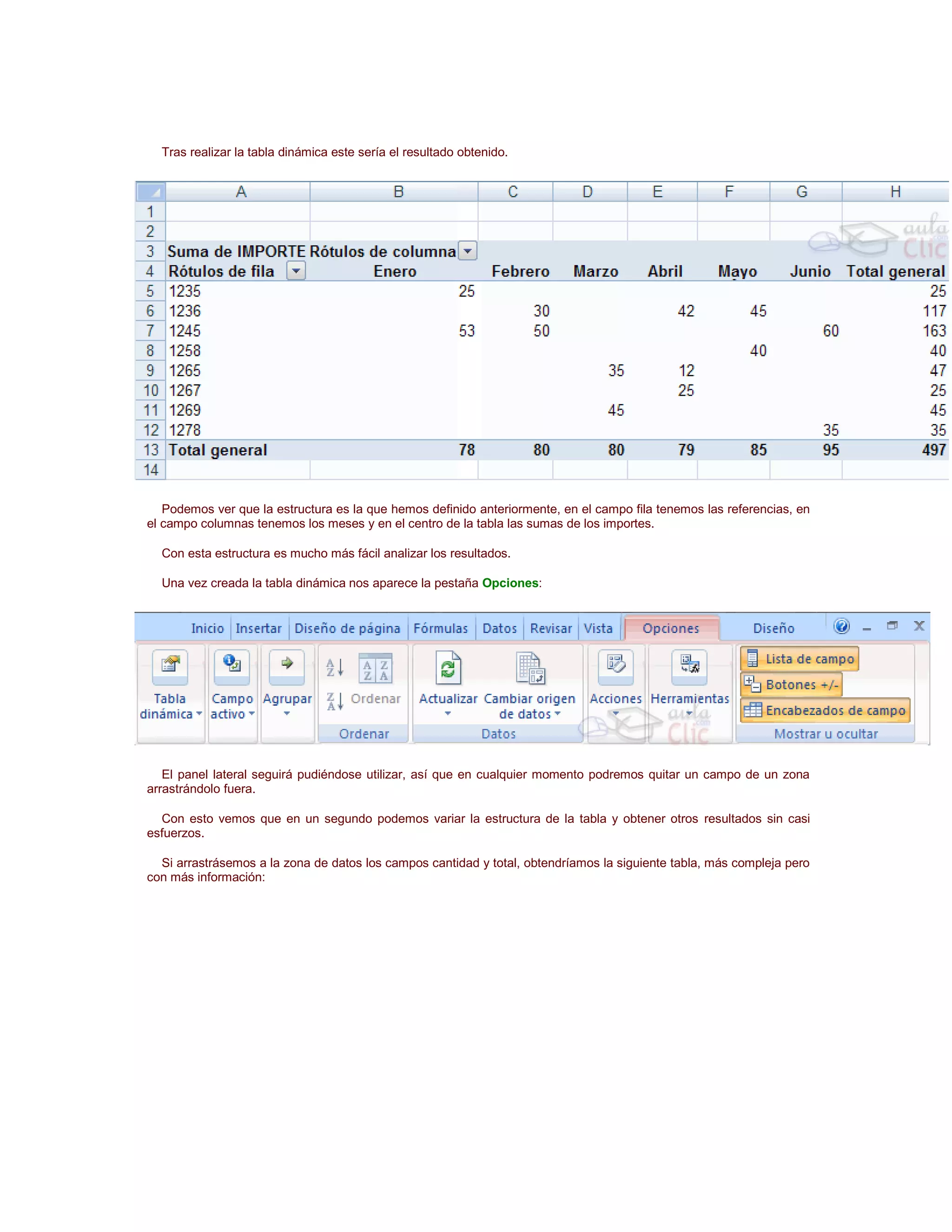The height and width of the screenshot is (1232, 952).
Task: Click the Suma de IMPORTE cell
Action: (238, 252)
